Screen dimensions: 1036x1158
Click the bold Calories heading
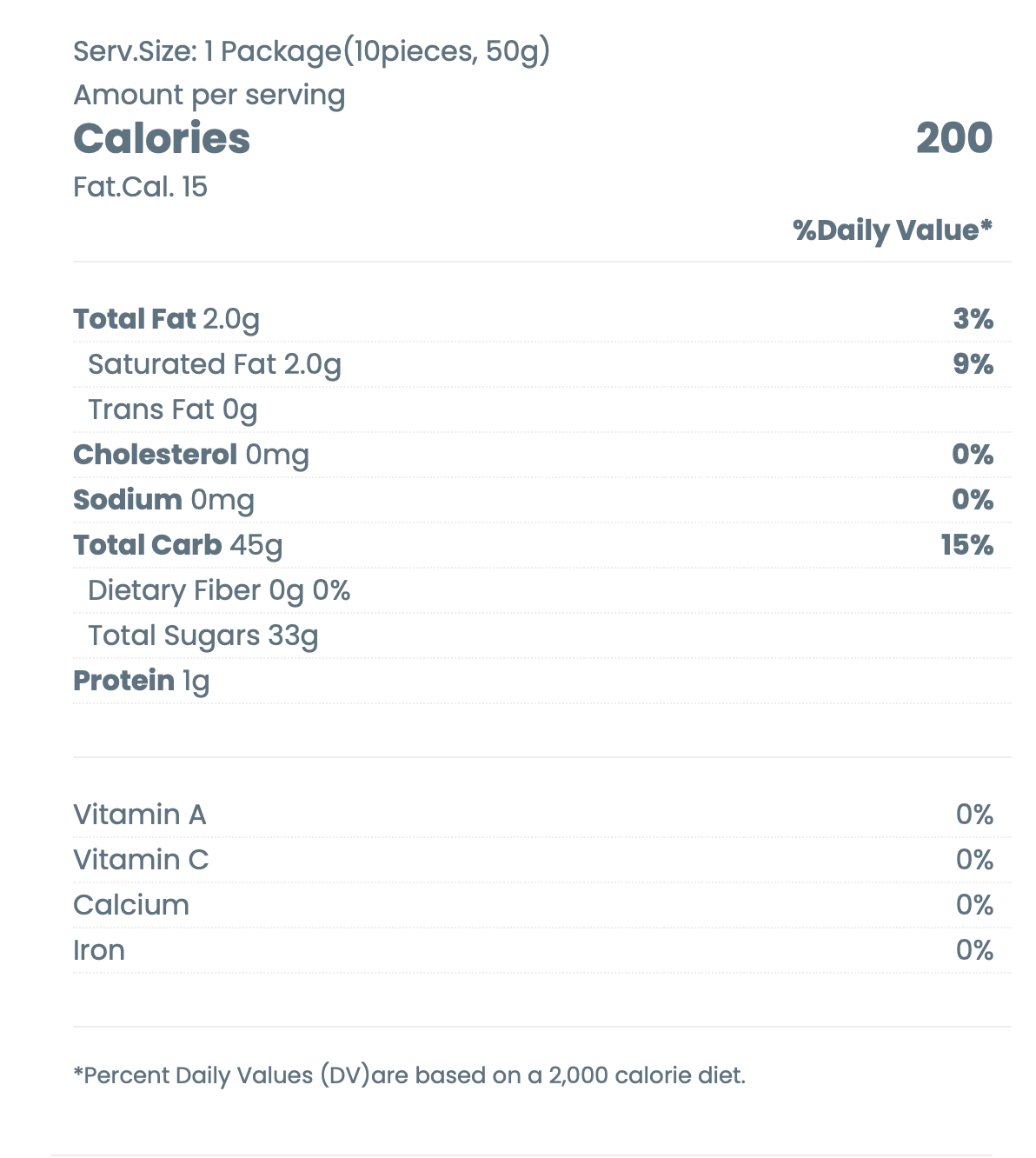click(x=162, y=139)
